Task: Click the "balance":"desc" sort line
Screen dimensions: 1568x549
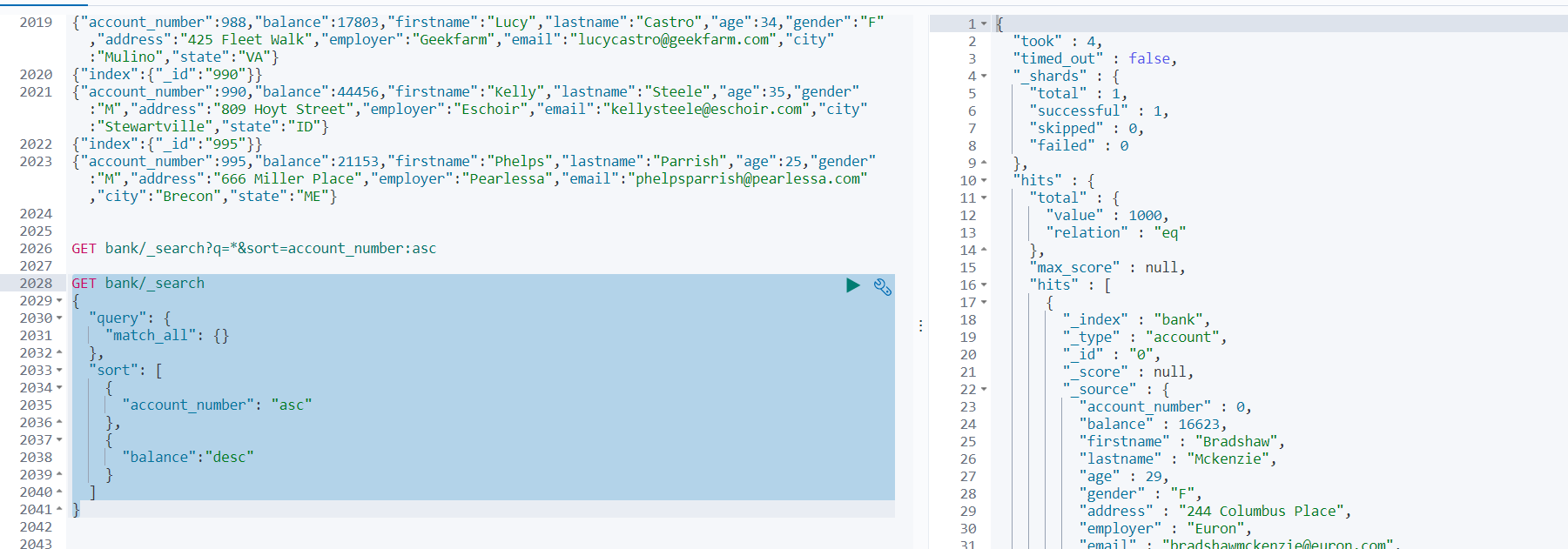Action: [188, 458]
